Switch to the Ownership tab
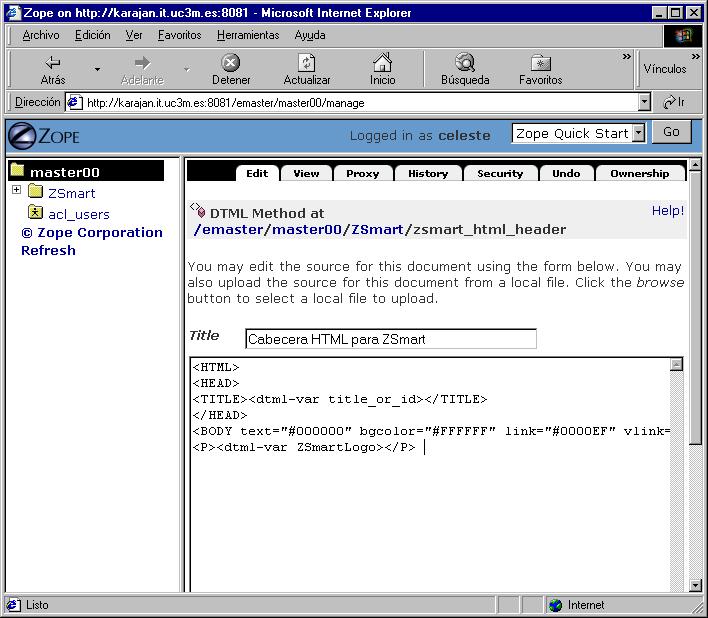 coord(640,173)
